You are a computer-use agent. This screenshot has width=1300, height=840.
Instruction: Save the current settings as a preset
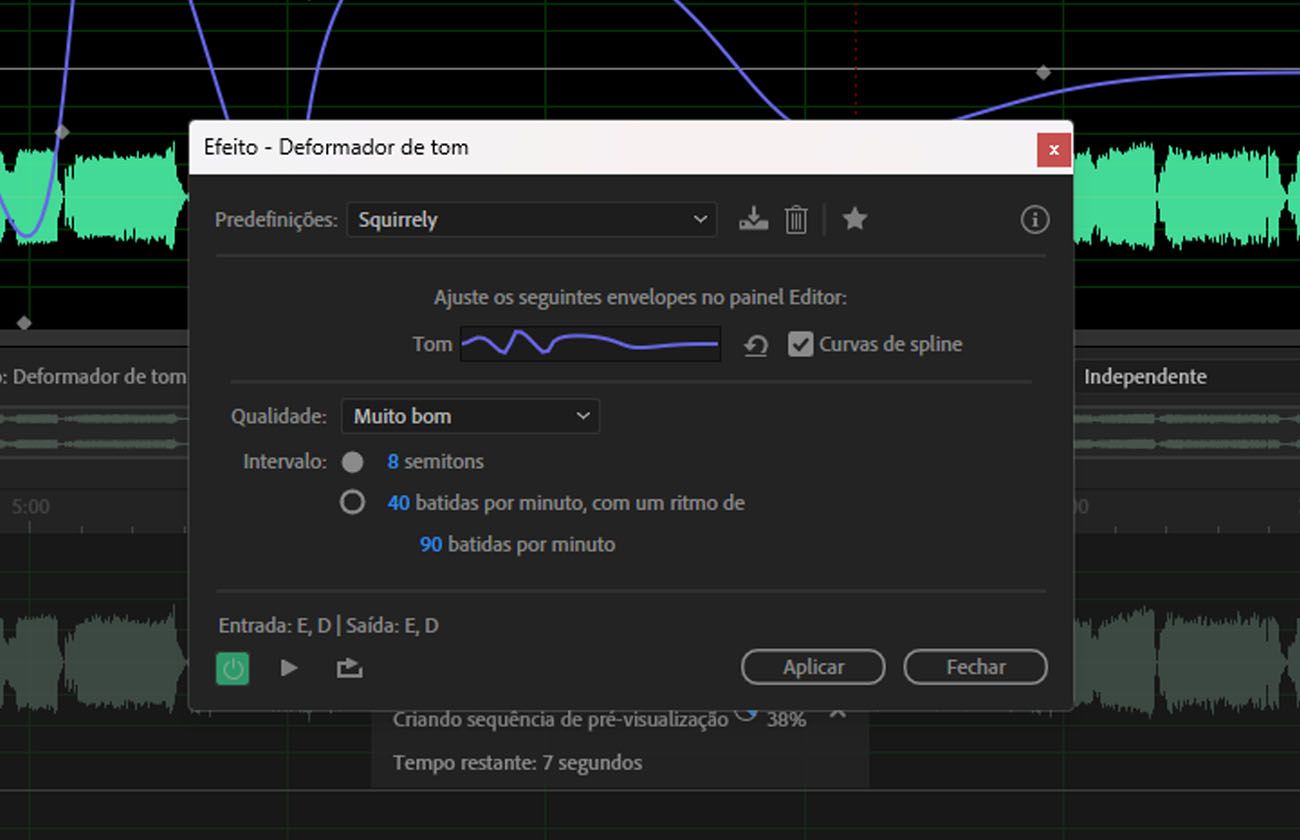pos(753,219)
